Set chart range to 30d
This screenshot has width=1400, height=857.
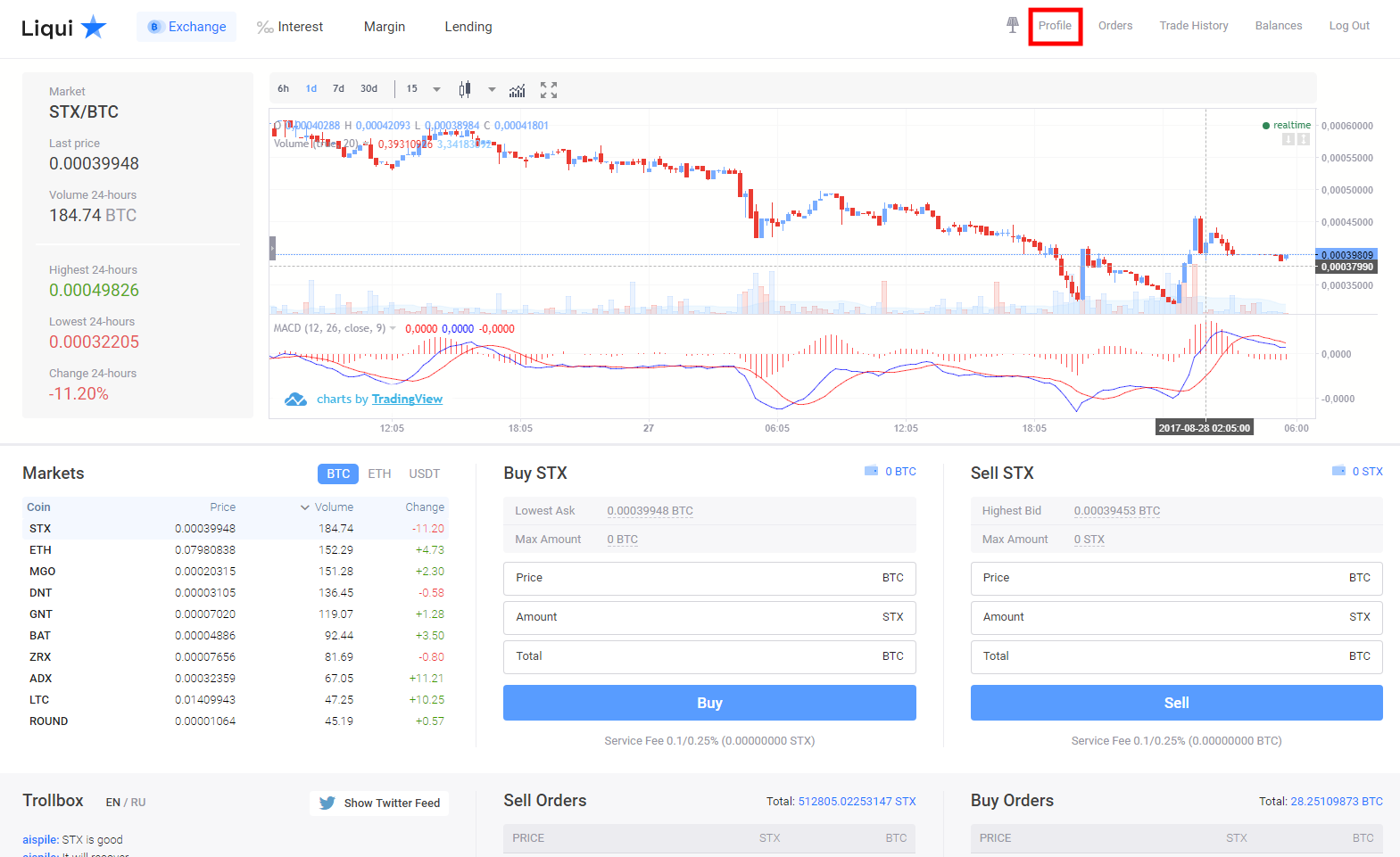coord(369,89)
